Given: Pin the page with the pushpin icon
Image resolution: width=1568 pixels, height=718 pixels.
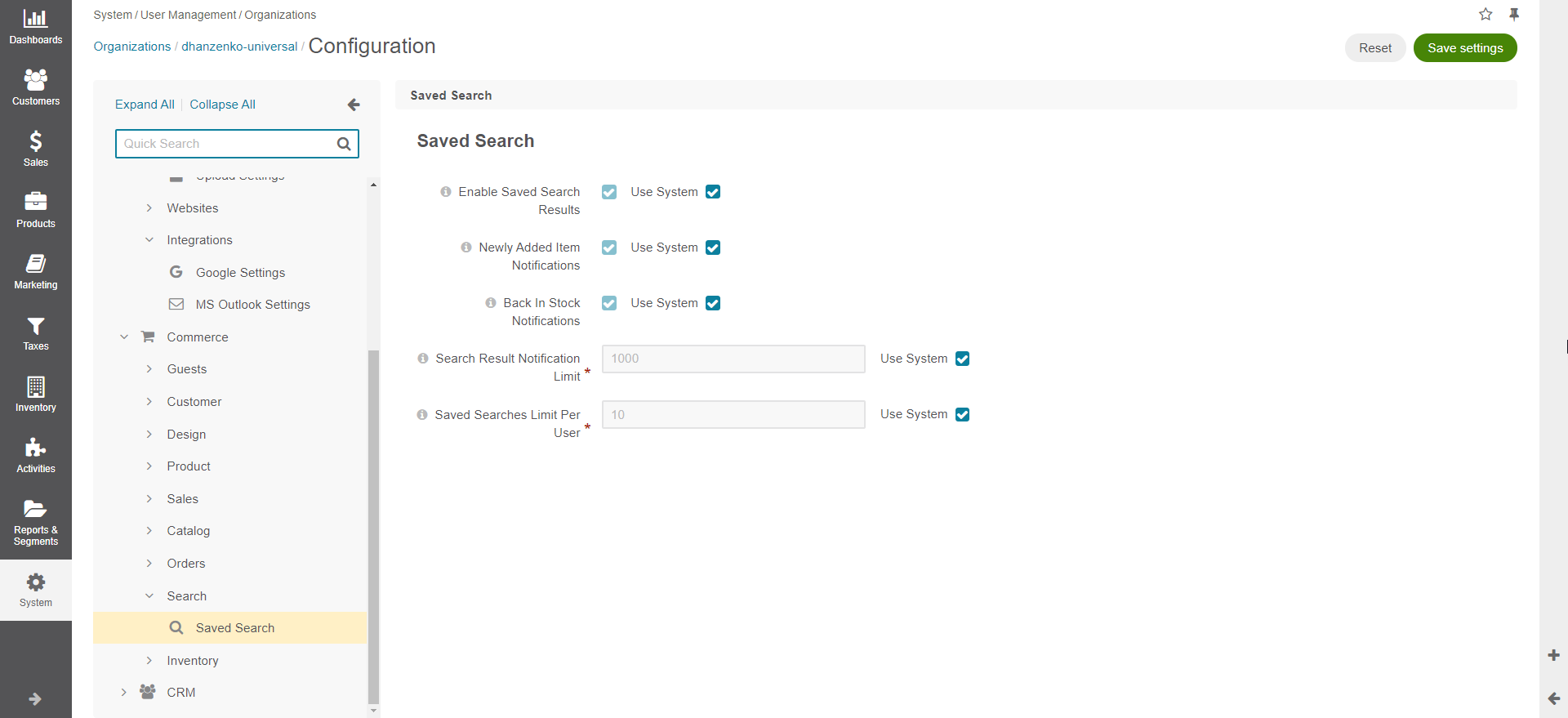Looking at the screenshot, I should (1514, 14).
